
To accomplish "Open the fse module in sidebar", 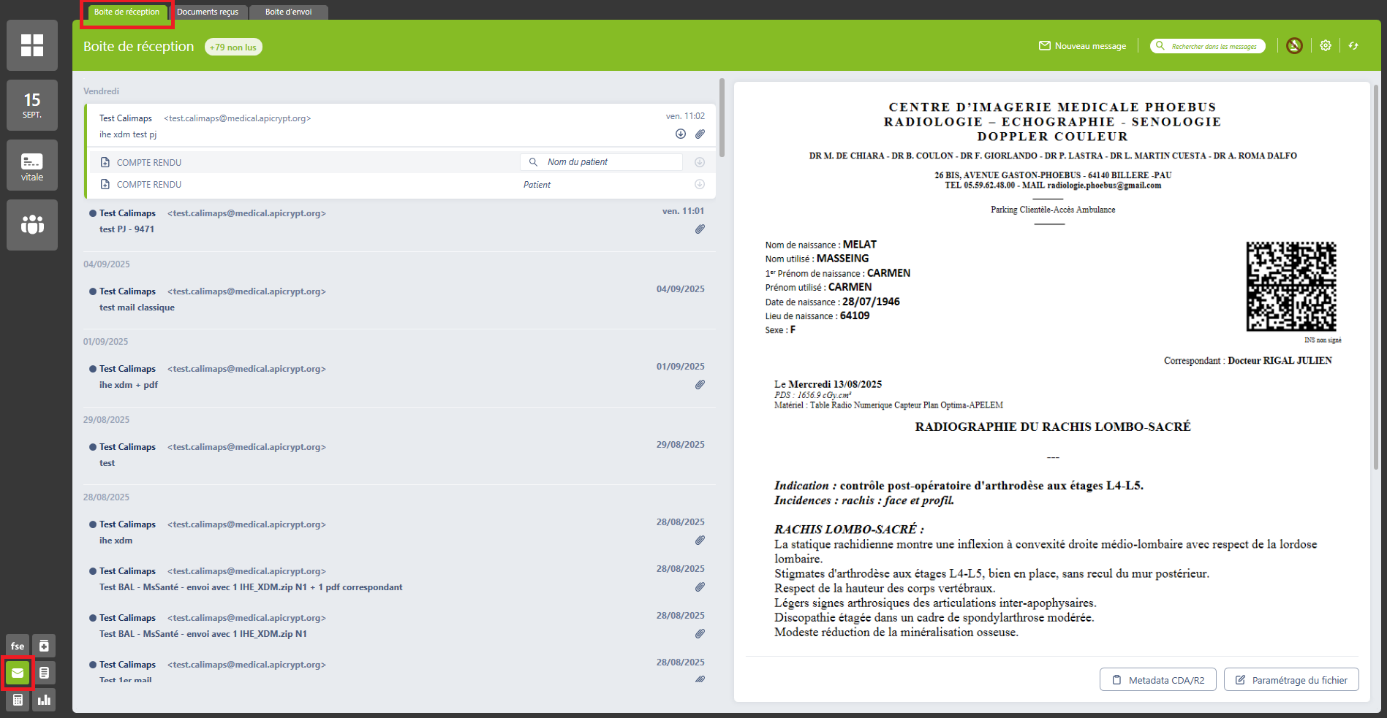I will click(17, 646).
